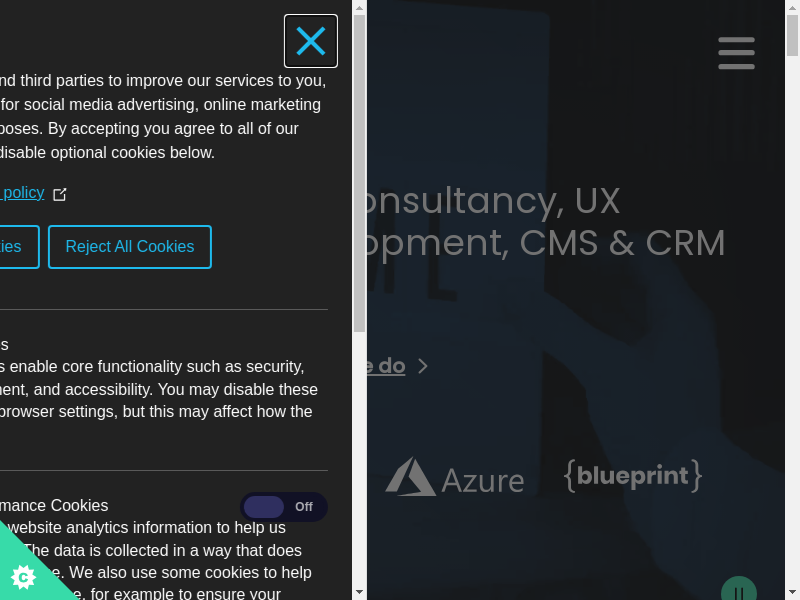Close the cookie panel with the X
Viewport: 800px width, 600px height.
click(311, 41)
